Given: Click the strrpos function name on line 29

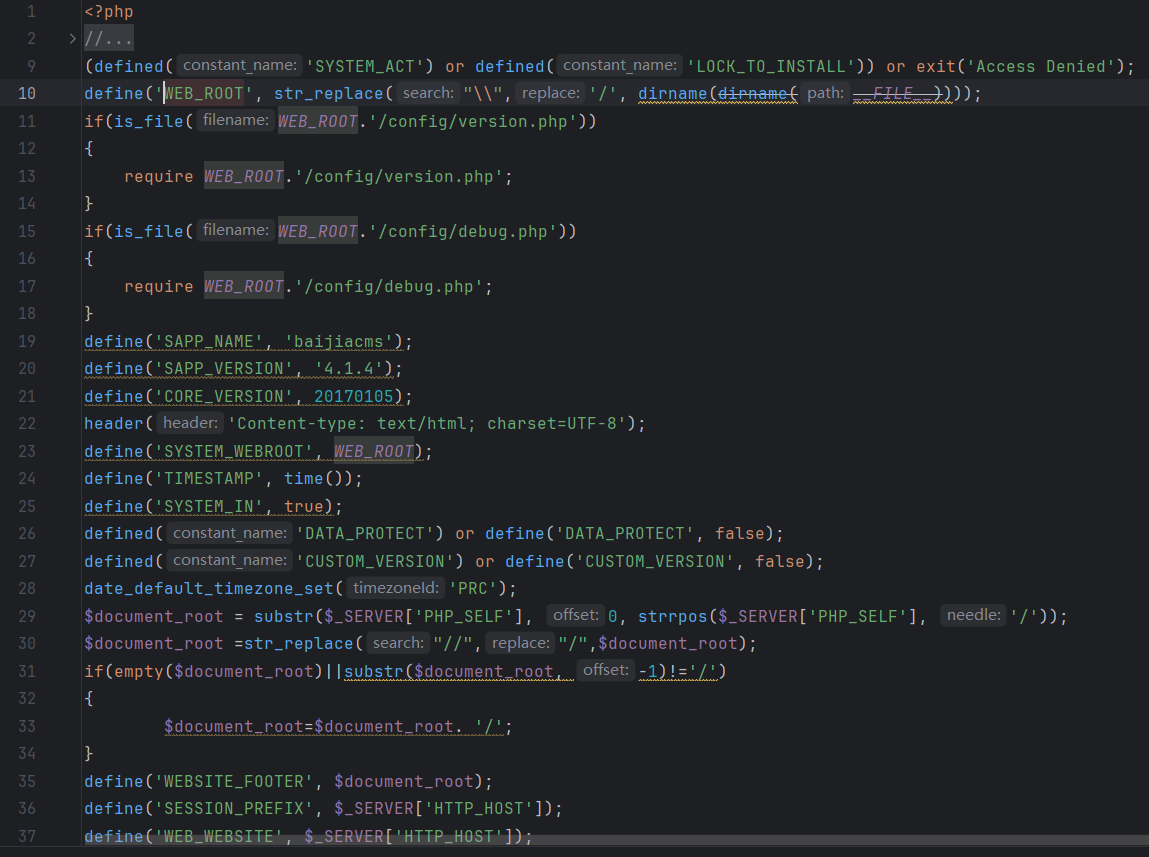Looking at the screenshot, I should (672, 616).
